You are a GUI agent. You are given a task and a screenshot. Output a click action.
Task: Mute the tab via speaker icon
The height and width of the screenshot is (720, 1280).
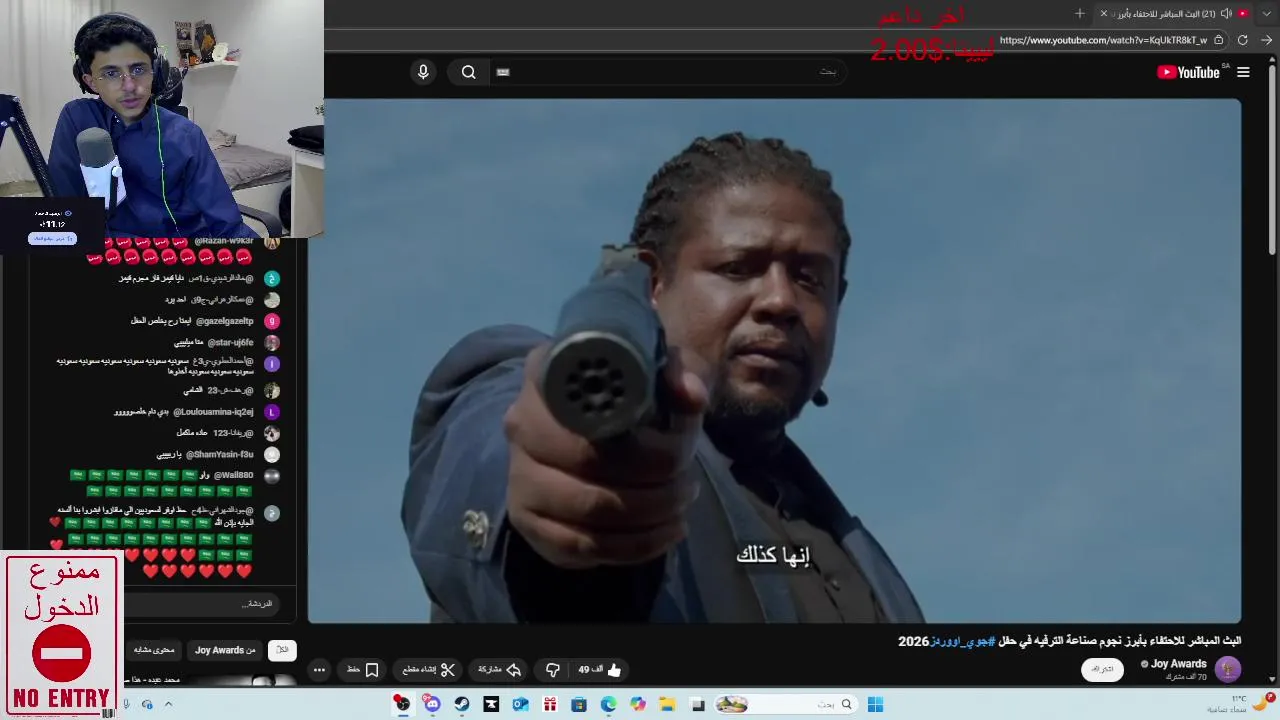point(1226,13)
